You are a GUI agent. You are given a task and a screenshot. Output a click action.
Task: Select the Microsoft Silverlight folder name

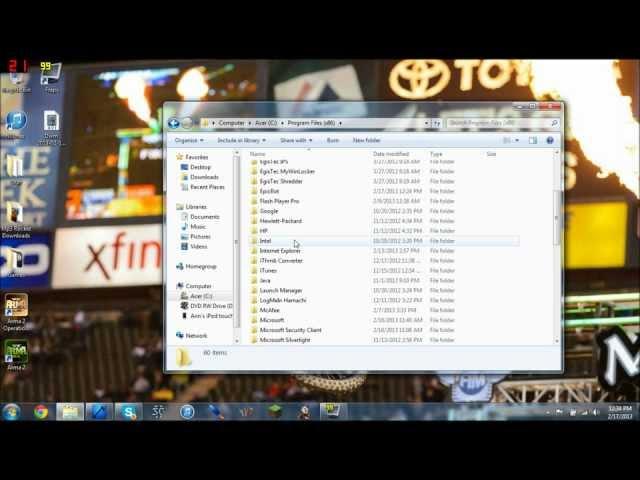coord(285,340)
